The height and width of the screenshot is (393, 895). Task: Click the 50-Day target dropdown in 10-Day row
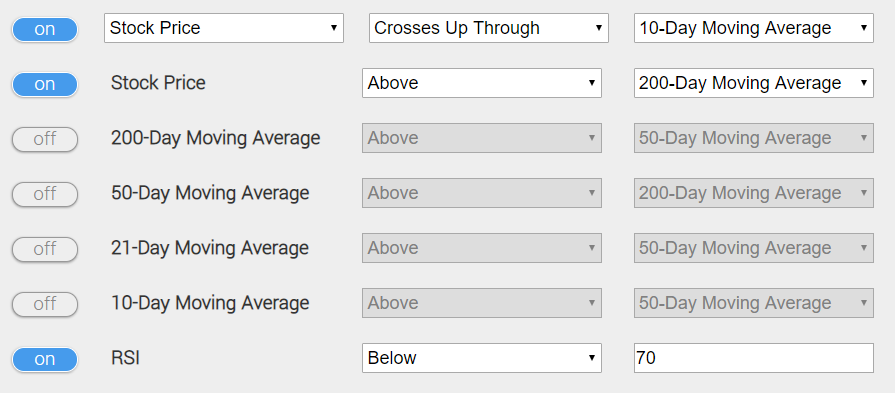click(x=753, y=303)
